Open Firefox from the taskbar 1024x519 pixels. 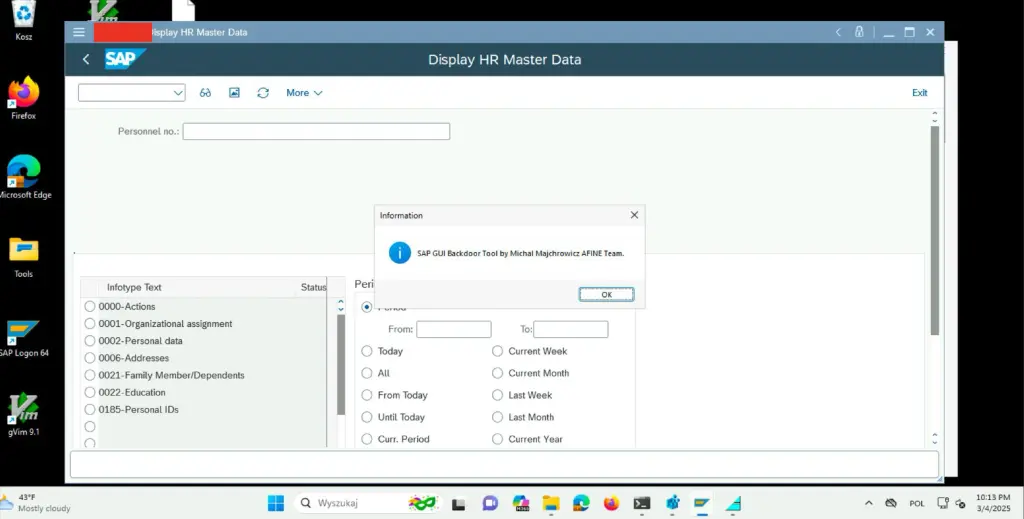(x=611, y=503)
